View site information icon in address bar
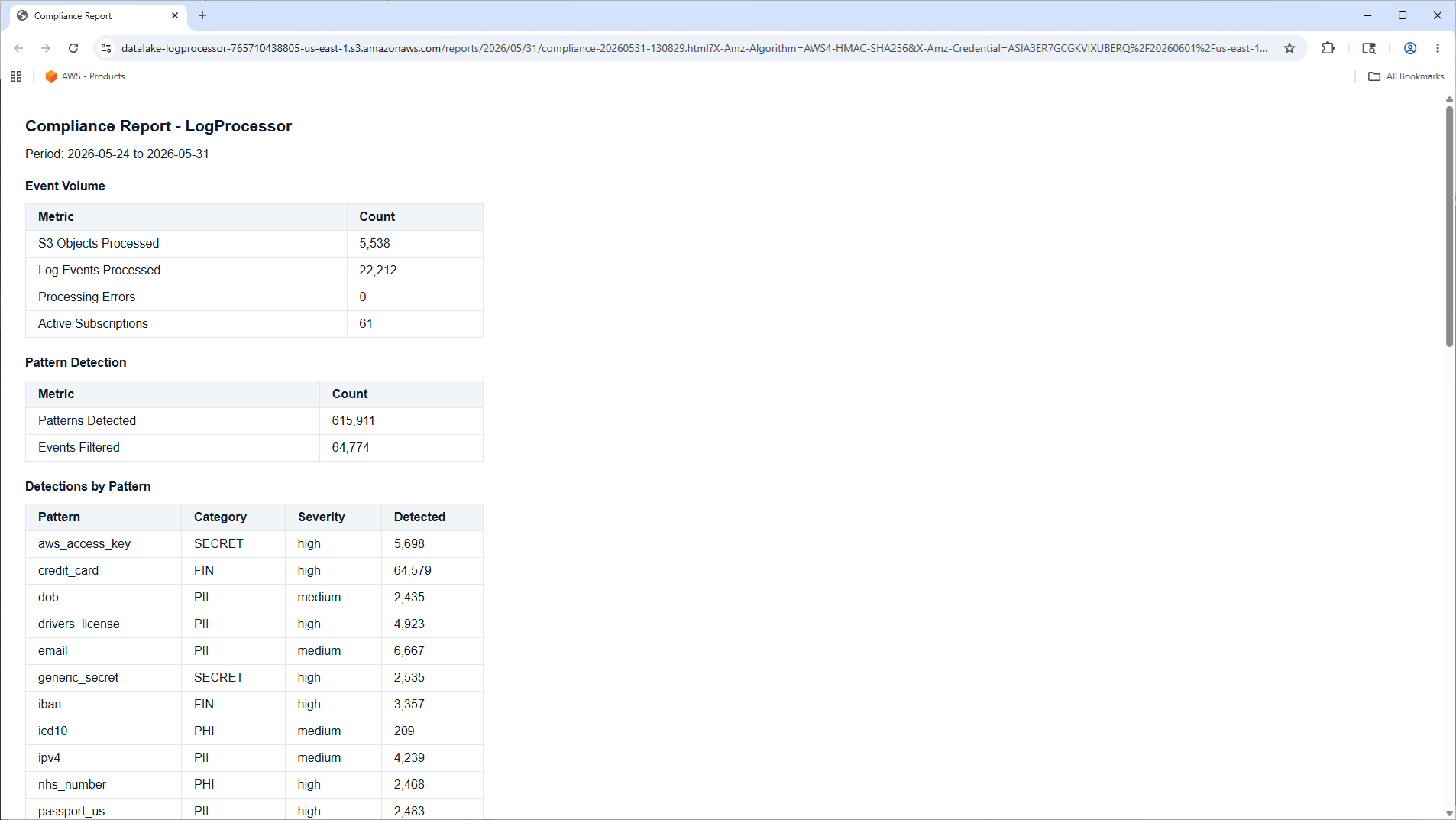The image size is (1456, 820). click(106, 48)
